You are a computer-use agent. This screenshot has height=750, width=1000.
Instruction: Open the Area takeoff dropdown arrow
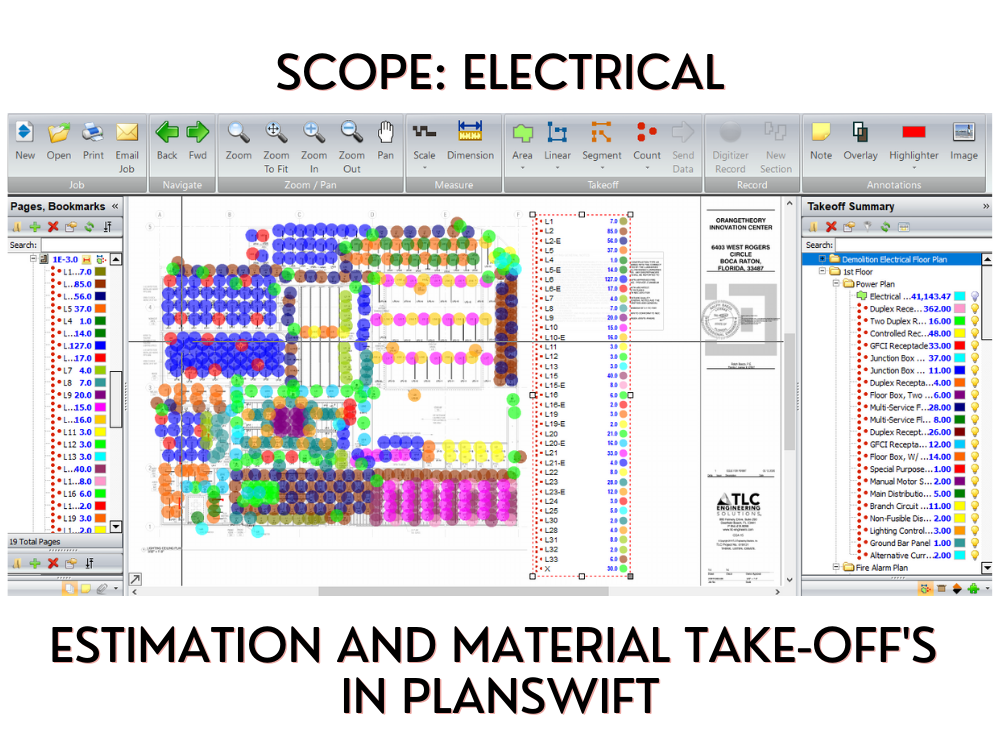(x=522, y=168)
